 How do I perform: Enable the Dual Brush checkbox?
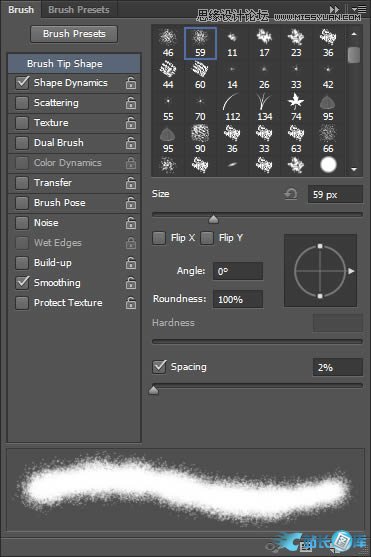click(x=22, y=143)
